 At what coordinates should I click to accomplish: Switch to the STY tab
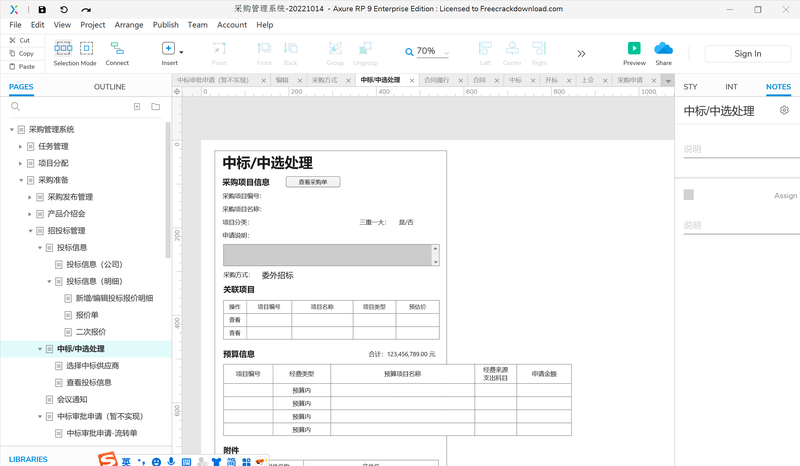690,87
